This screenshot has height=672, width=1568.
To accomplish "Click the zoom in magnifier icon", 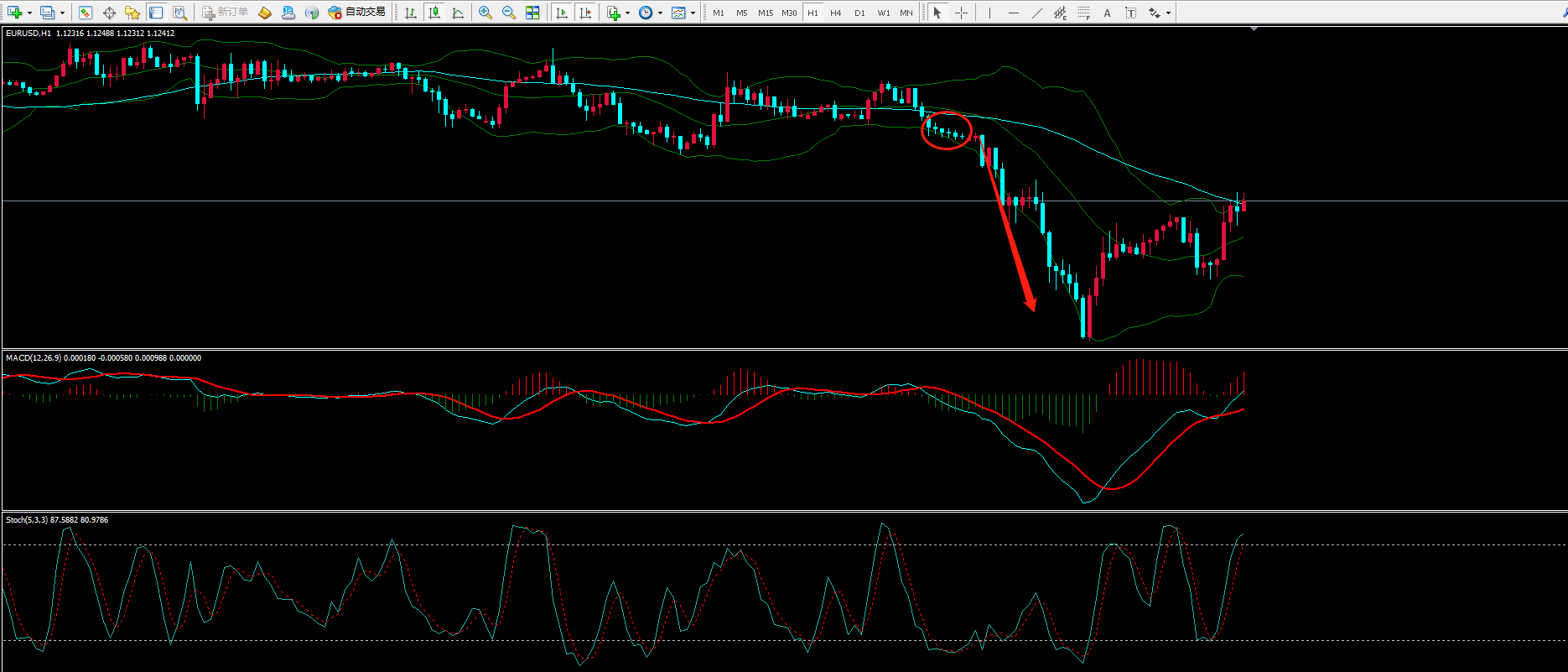I will (x=485, y=13).
